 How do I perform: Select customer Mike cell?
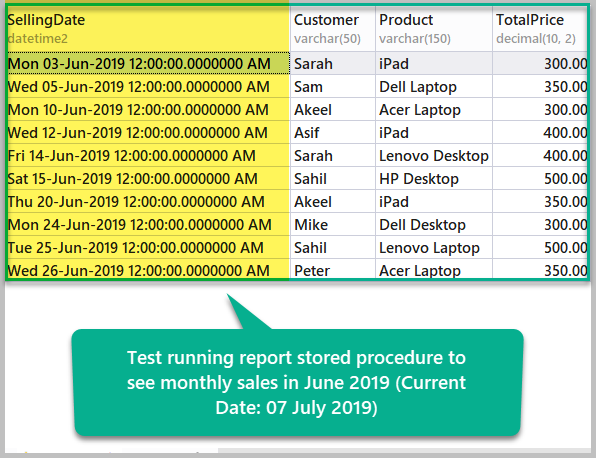(333, 225)
